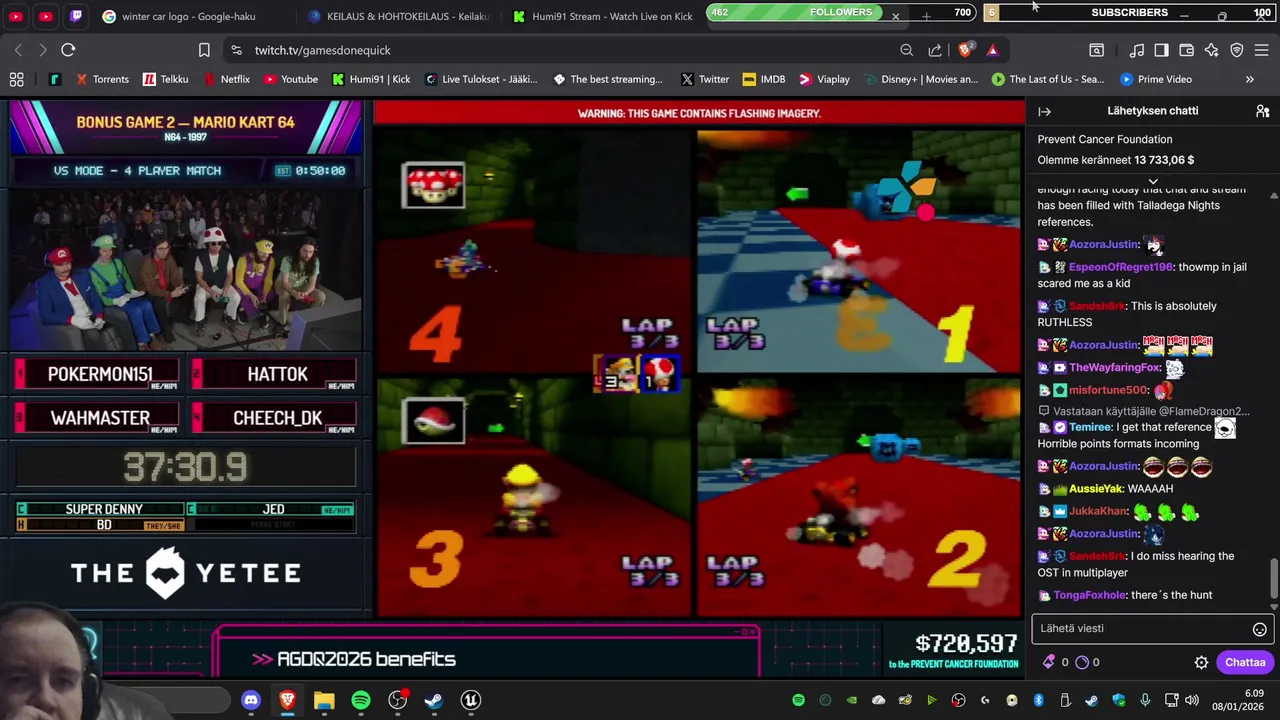Open Spotify from taskbar
This screenshot has width=1280, height=720.
click(361, 700)
